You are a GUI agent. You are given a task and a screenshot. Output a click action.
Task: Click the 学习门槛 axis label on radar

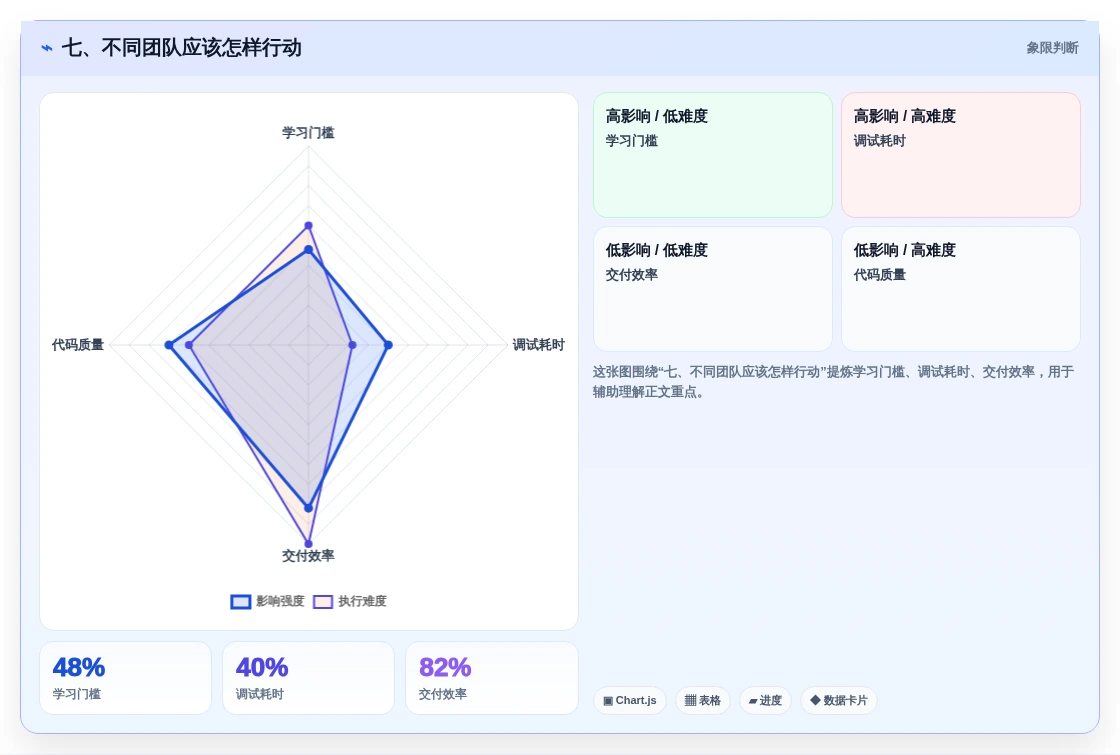pyautogui.click(x=308, y=133)
